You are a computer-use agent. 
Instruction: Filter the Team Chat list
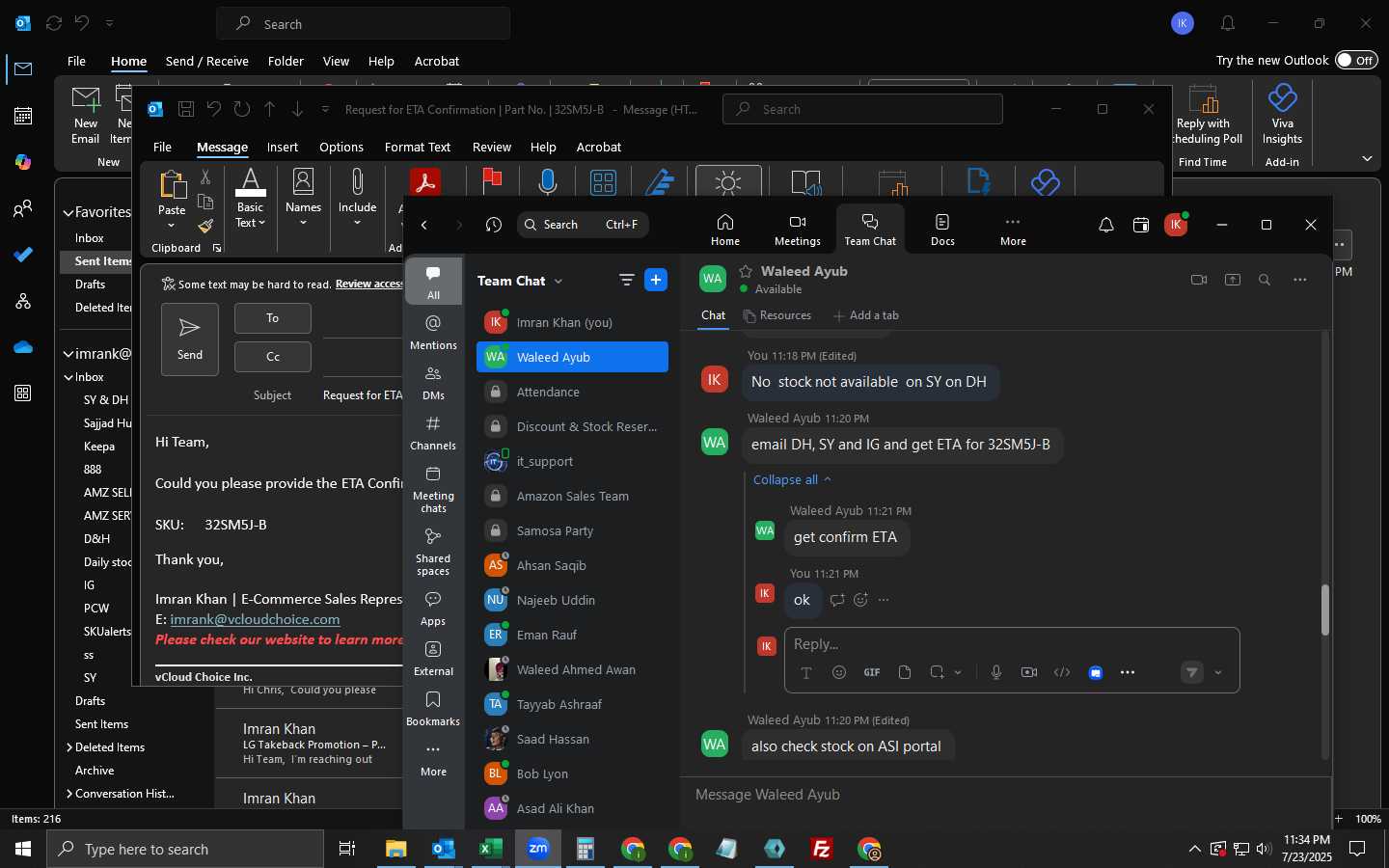pyautogui.click(x=627, y=280)
